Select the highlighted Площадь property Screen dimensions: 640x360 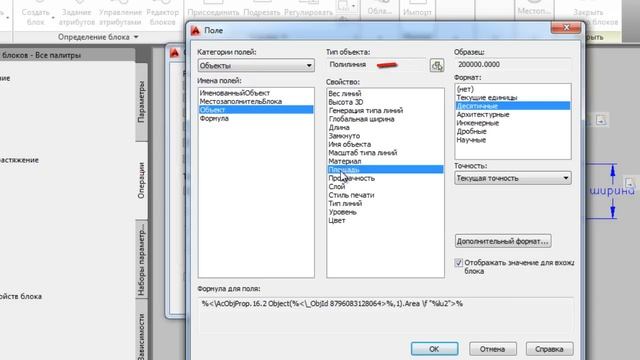click(385, 169)
